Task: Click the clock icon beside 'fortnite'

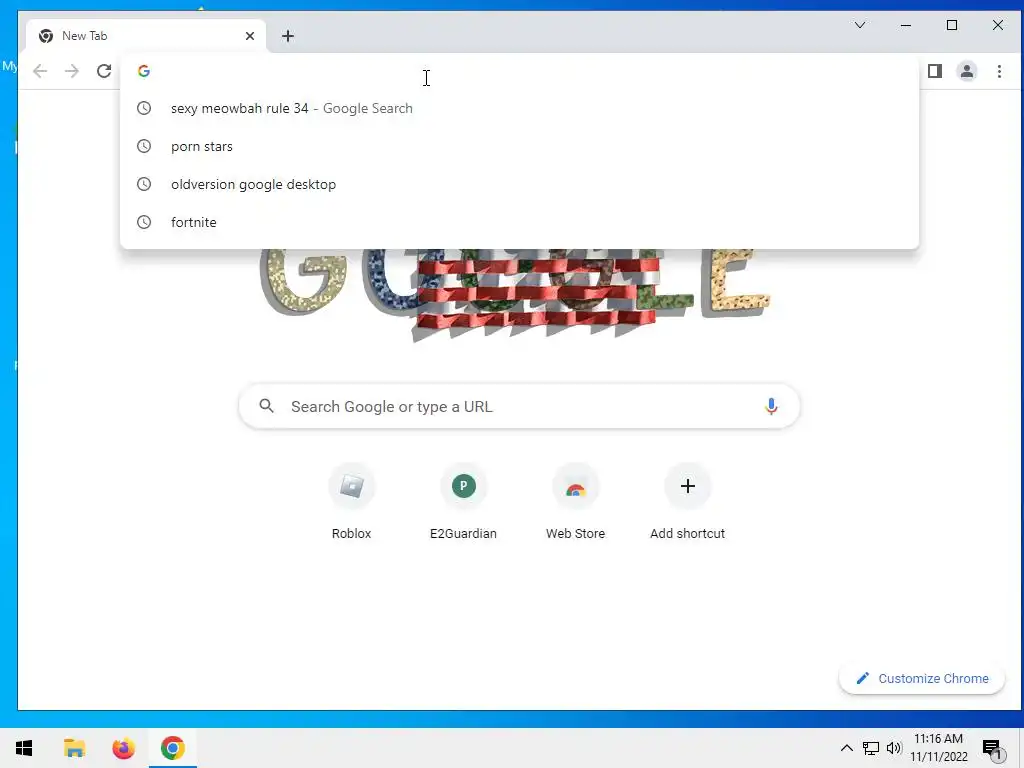Action: point(144,222)
